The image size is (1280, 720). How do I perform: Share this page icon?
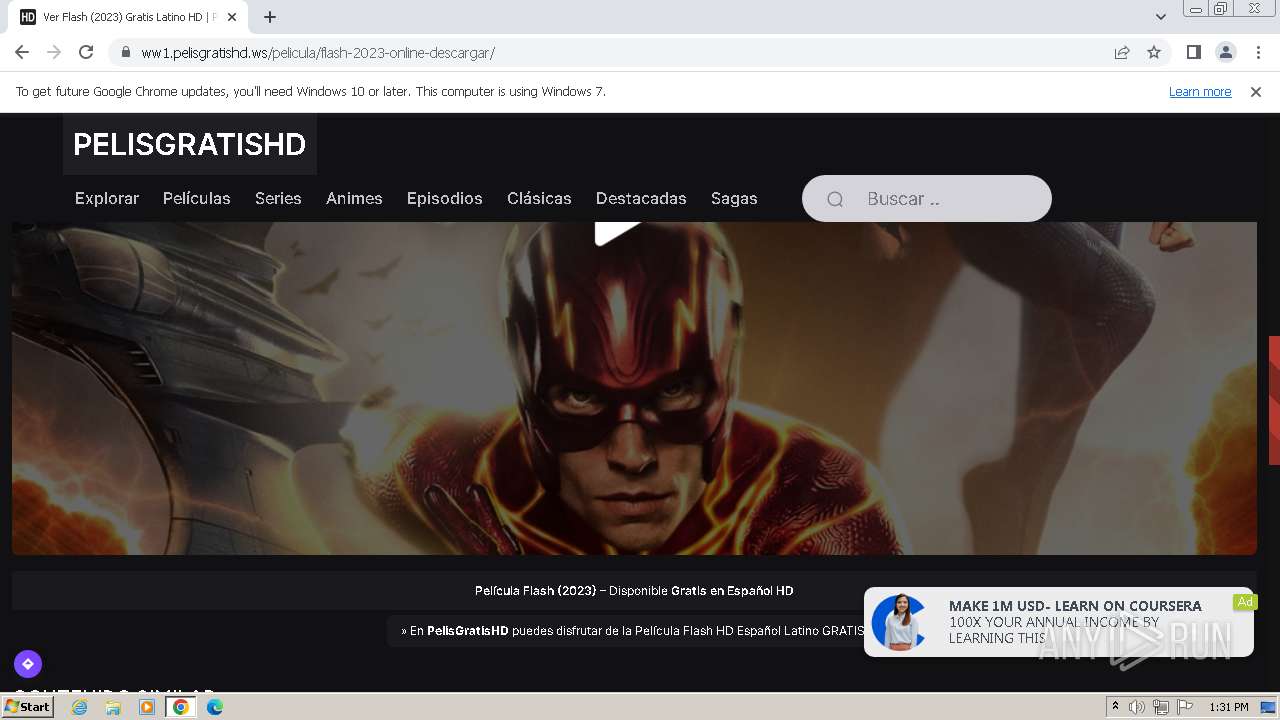(x=1122, y=52)
